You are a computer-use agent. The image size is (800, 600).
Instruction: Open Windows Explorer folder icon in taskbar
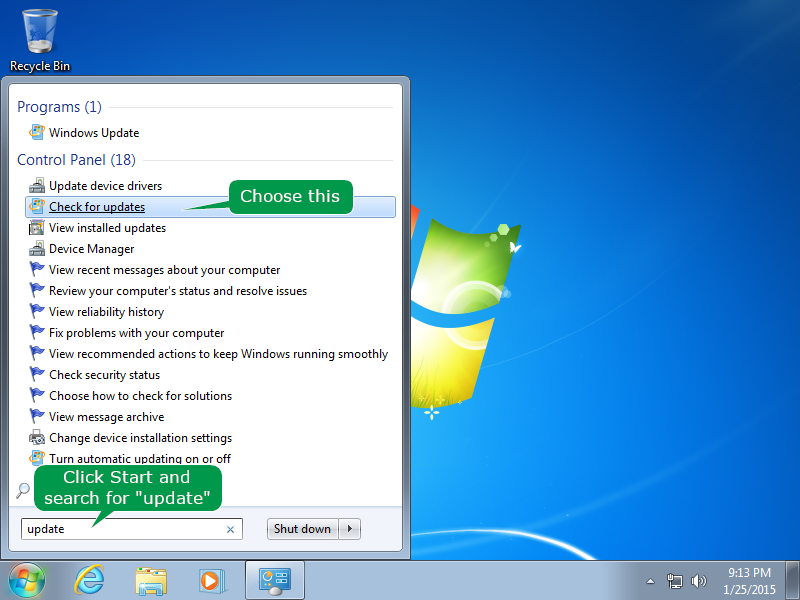(151, 581)
